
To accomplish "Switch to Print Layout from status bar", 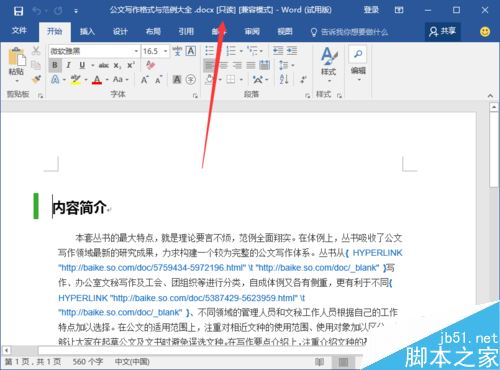I will click(343, 362).
